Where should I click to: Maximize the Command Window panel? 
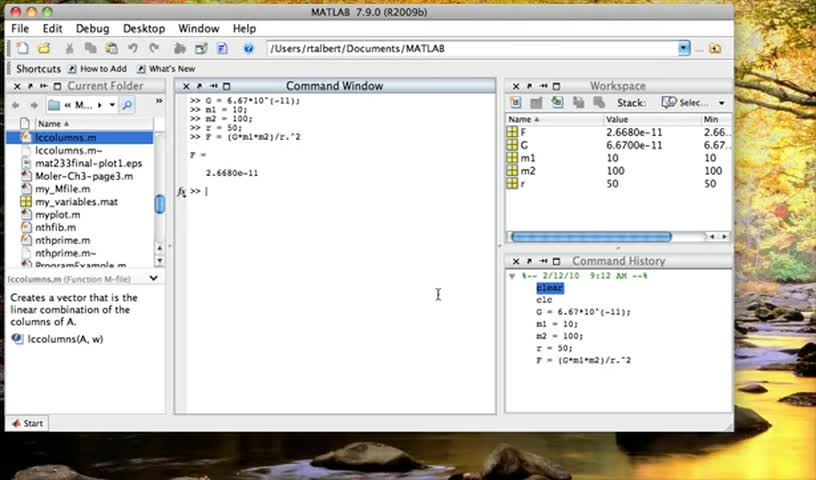pyautogui.click(x=226, y=86)
